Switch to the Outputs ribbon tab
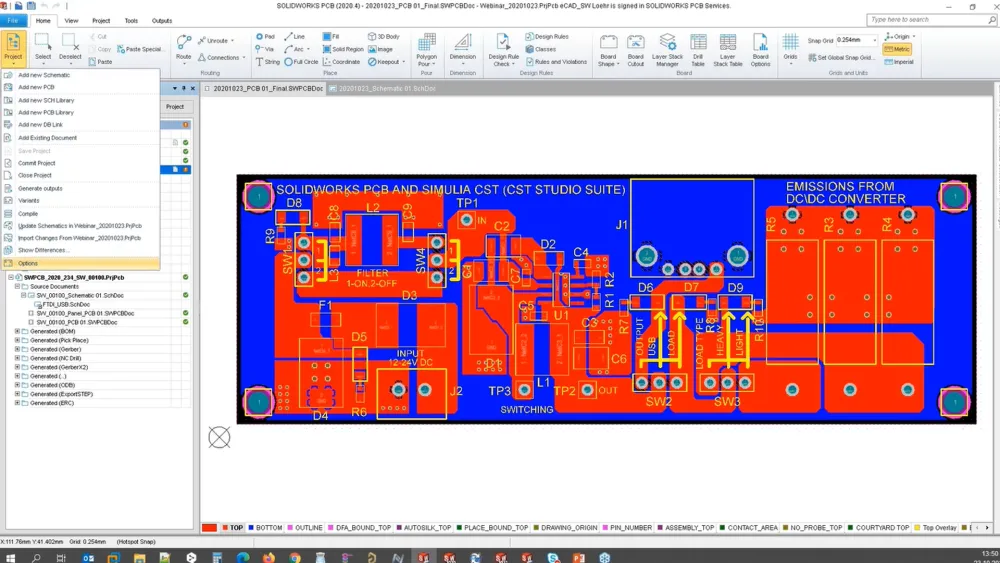The height and width of the screenshot is (563, 1000). (x=161, y=20)
